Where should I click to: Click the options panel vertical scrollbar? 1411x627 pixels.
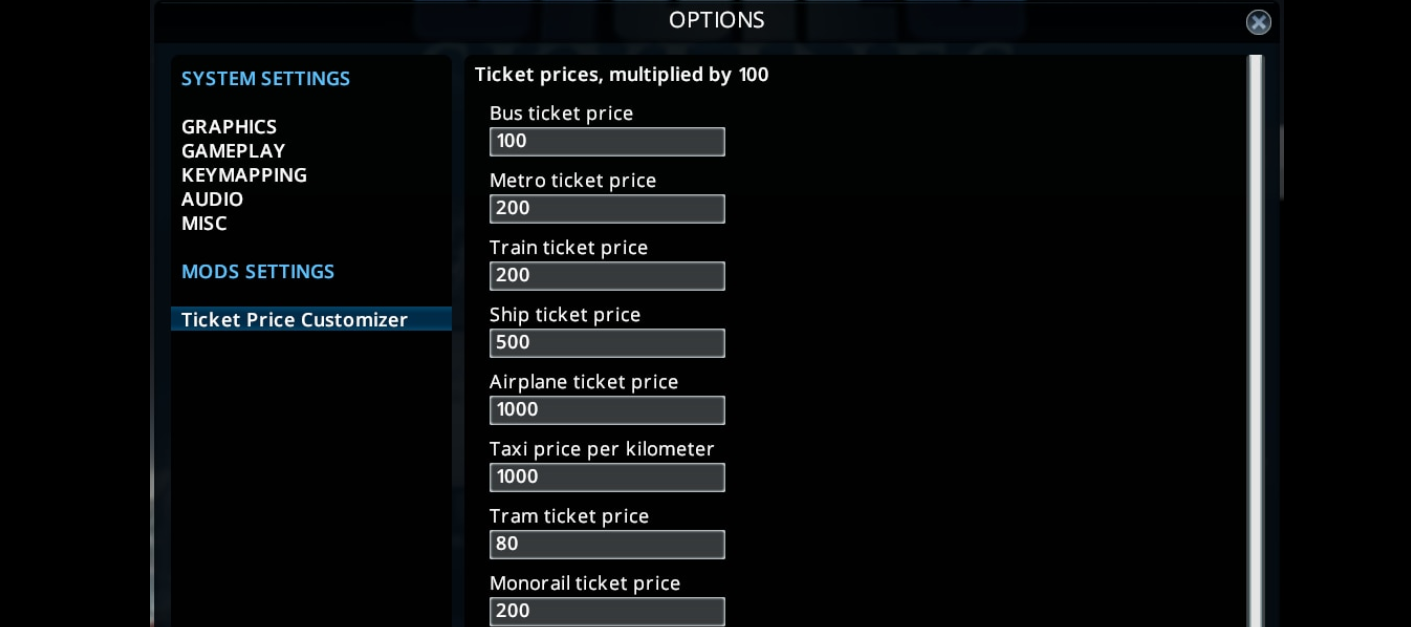coord(1255,340)
